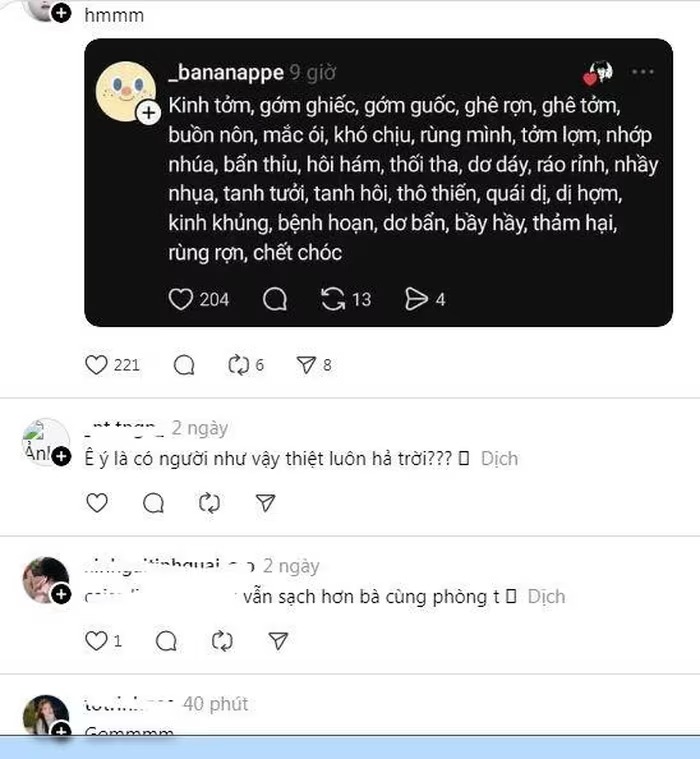Share the 'Ê ý là có người' comment
The height and width of the screenshot is (759, 700).
click(265, 503)
